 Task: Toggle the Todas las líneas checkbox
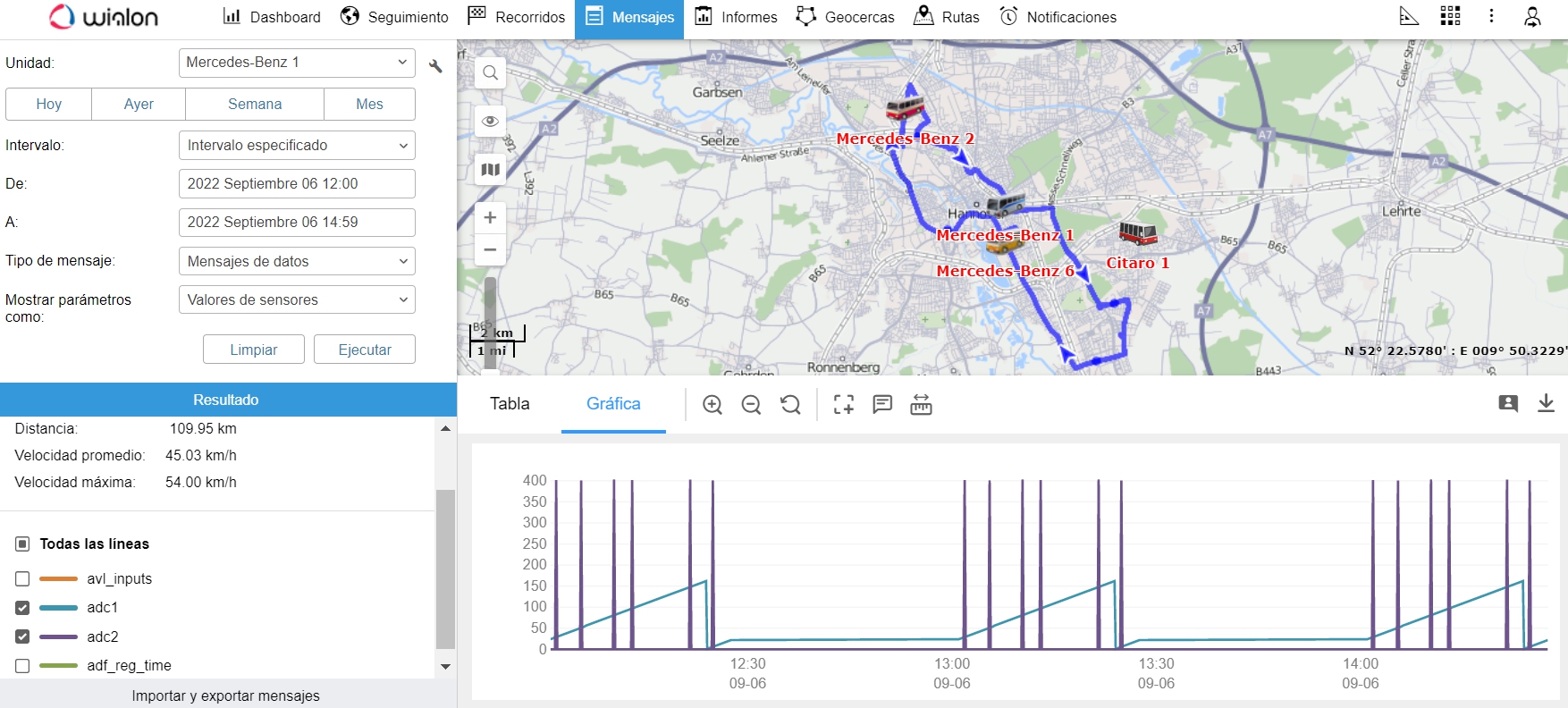click(x=22, y=544)
